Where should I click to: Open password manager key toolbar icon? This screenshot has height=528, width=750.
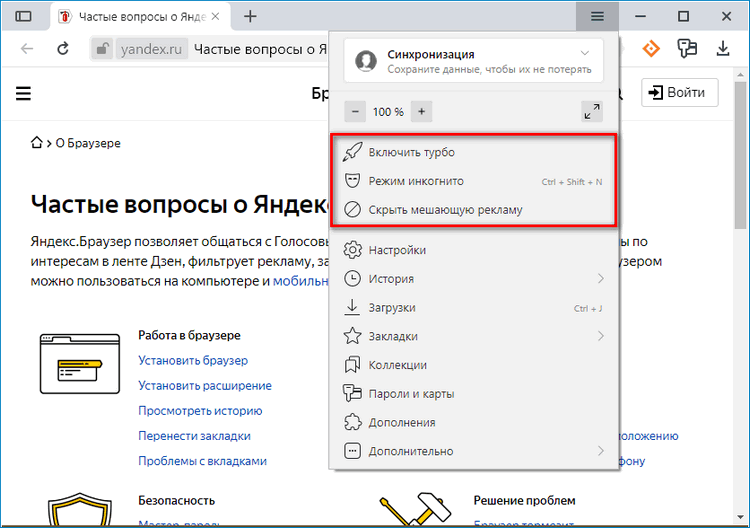pos(687,48)
